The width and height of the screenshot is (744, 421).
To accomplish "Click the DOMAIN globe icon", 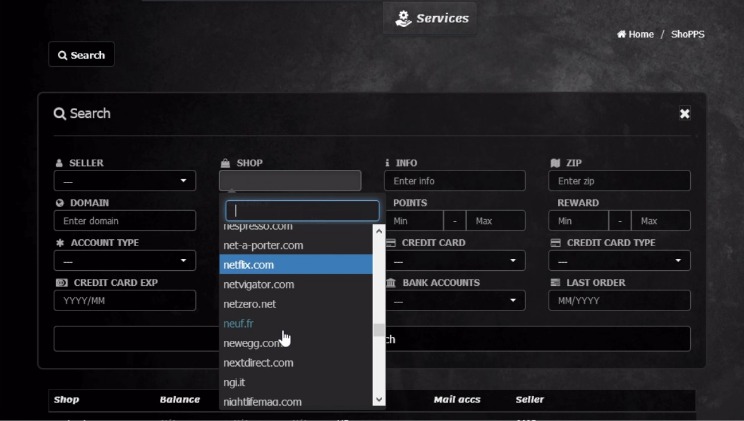I will 59,203.
